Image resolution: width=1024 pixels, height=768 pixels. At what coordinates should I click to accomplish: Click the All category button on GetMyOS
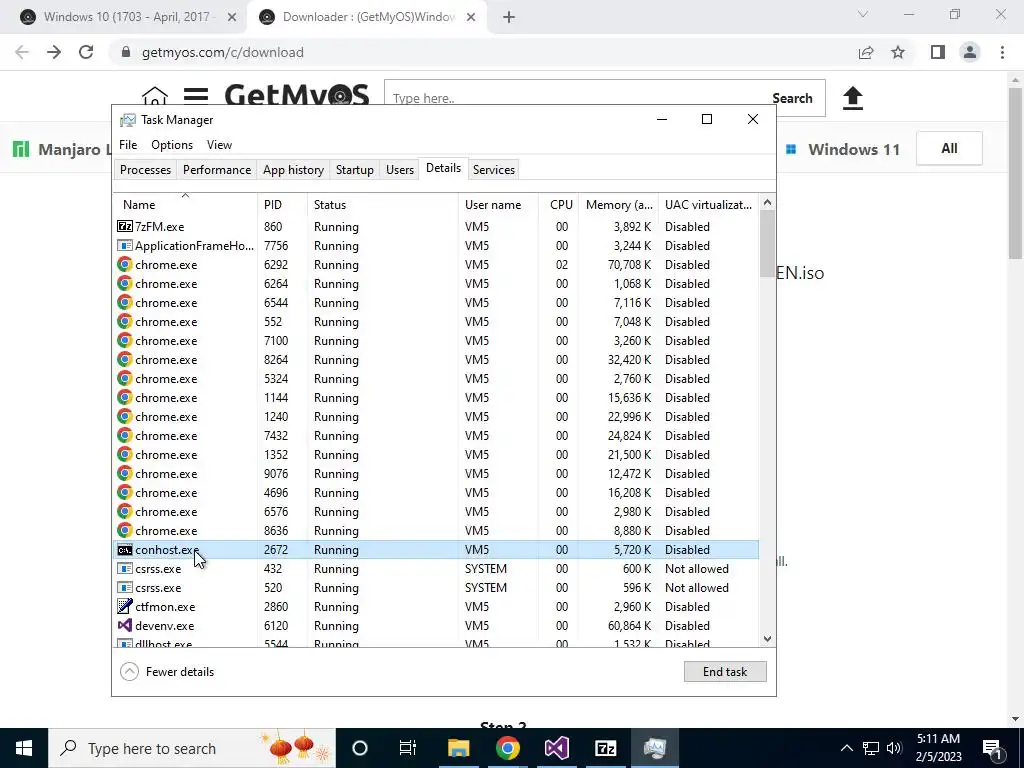pyautogui.click(x=949, y=149)
